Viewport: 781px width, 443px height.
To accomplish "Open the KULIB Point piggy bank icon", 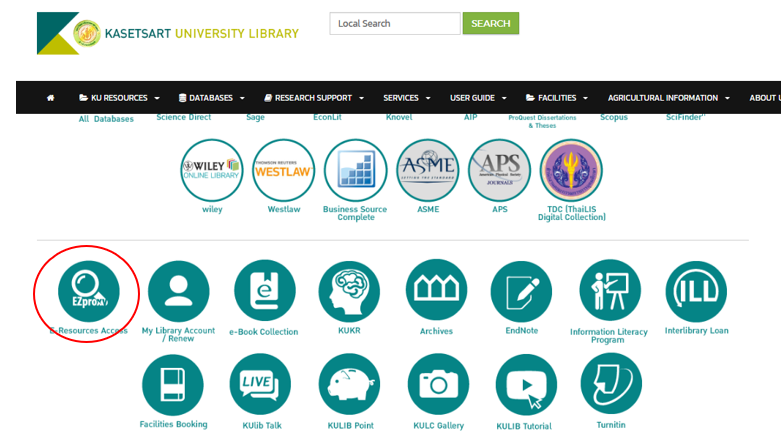I will click(349, 384).
